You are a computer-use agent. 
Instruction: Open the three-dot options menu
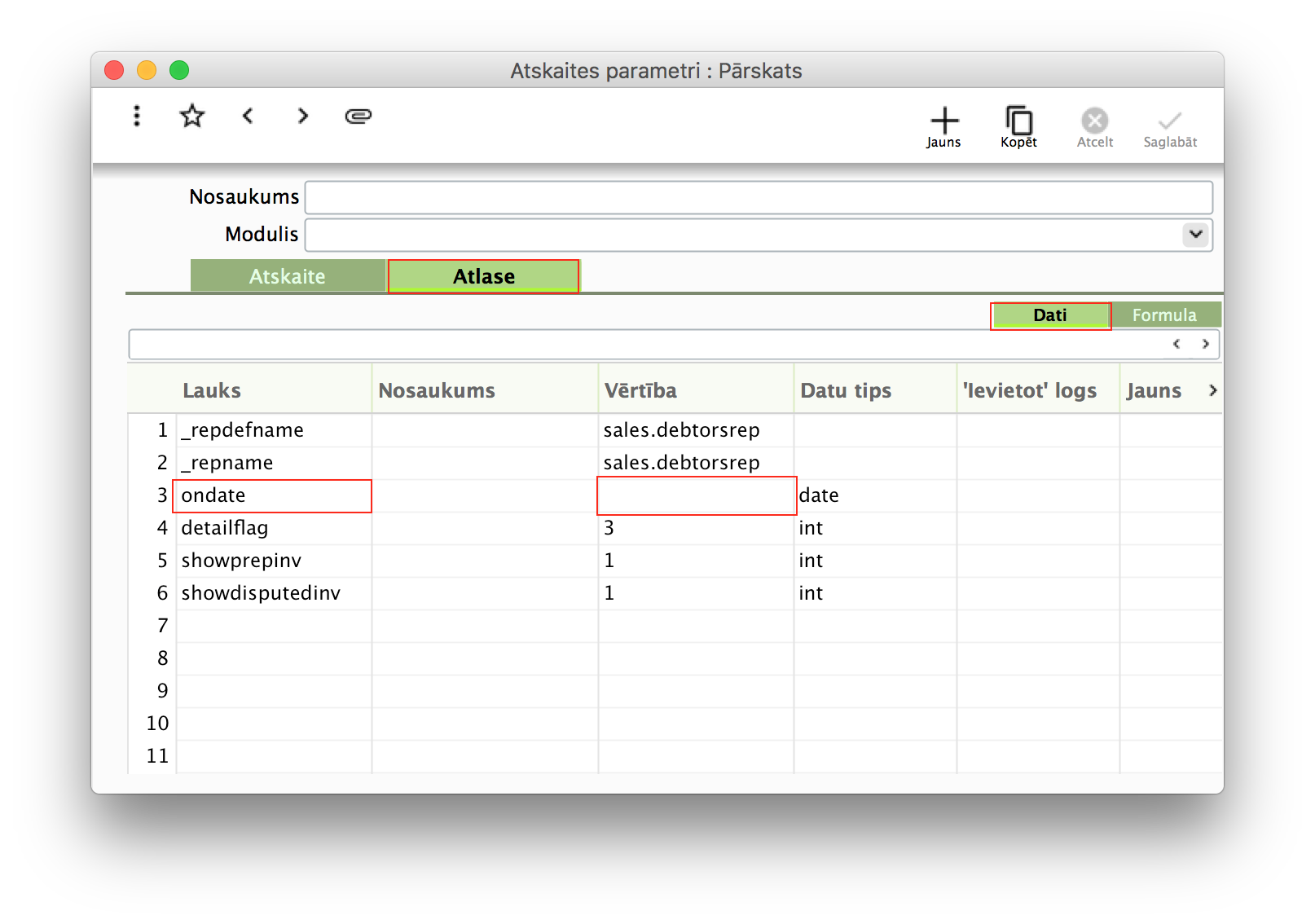137,116
